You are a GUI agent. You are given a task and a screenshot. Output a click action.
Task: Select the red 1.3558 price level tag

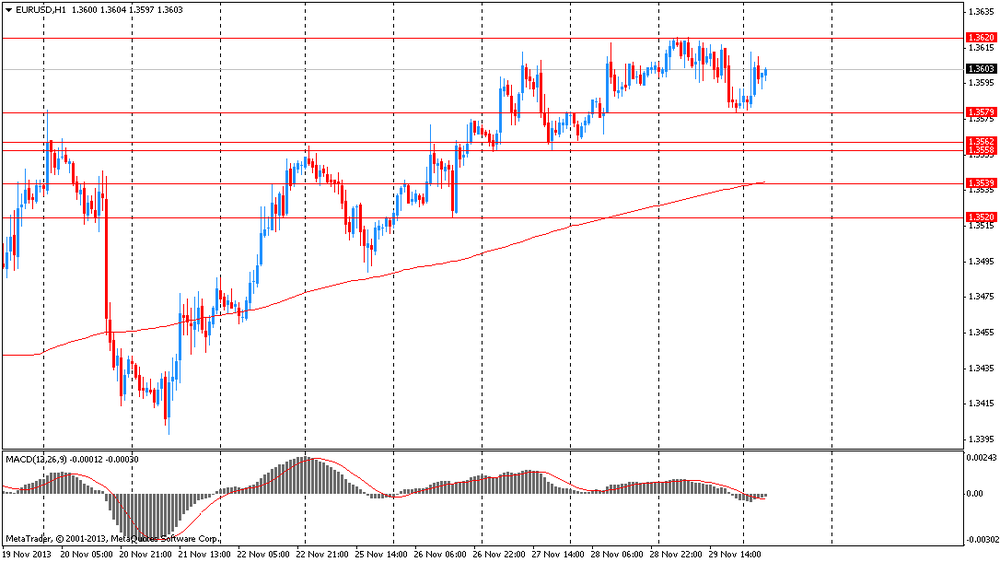982,151
